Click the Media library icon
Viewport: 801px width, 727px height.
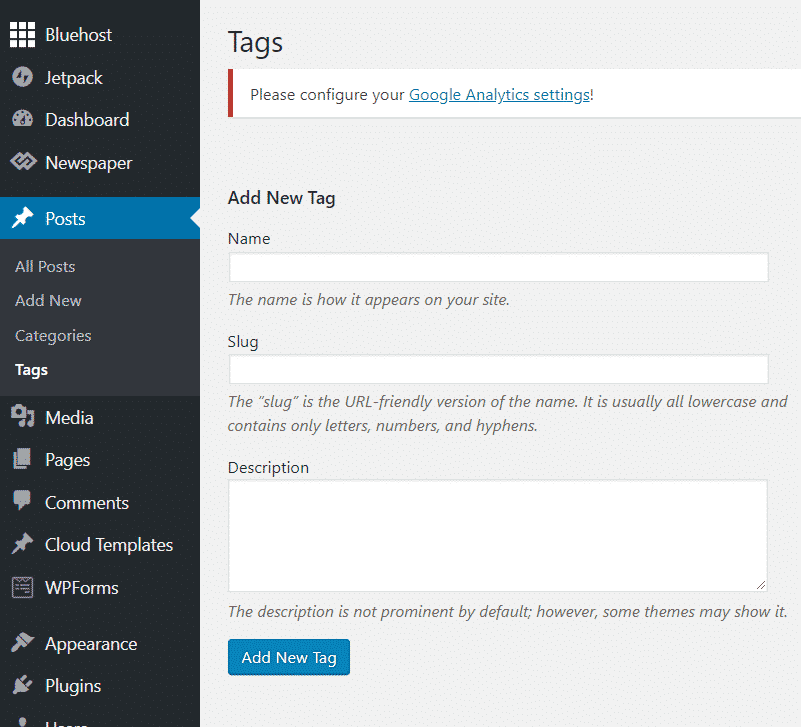(22, 416)
